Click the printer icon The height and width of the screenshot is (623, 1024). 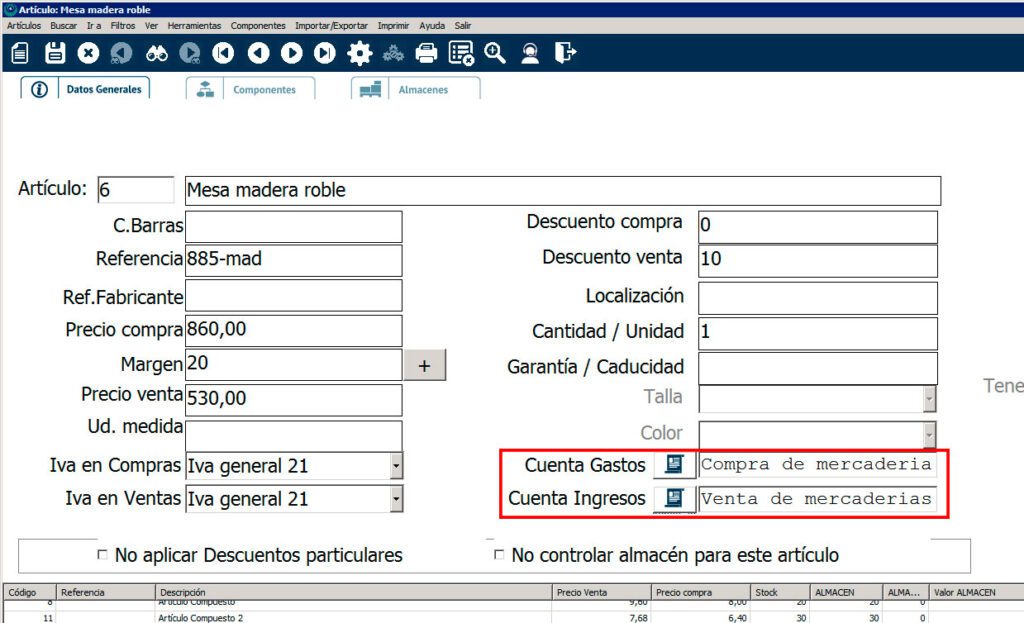click(427, 53)
